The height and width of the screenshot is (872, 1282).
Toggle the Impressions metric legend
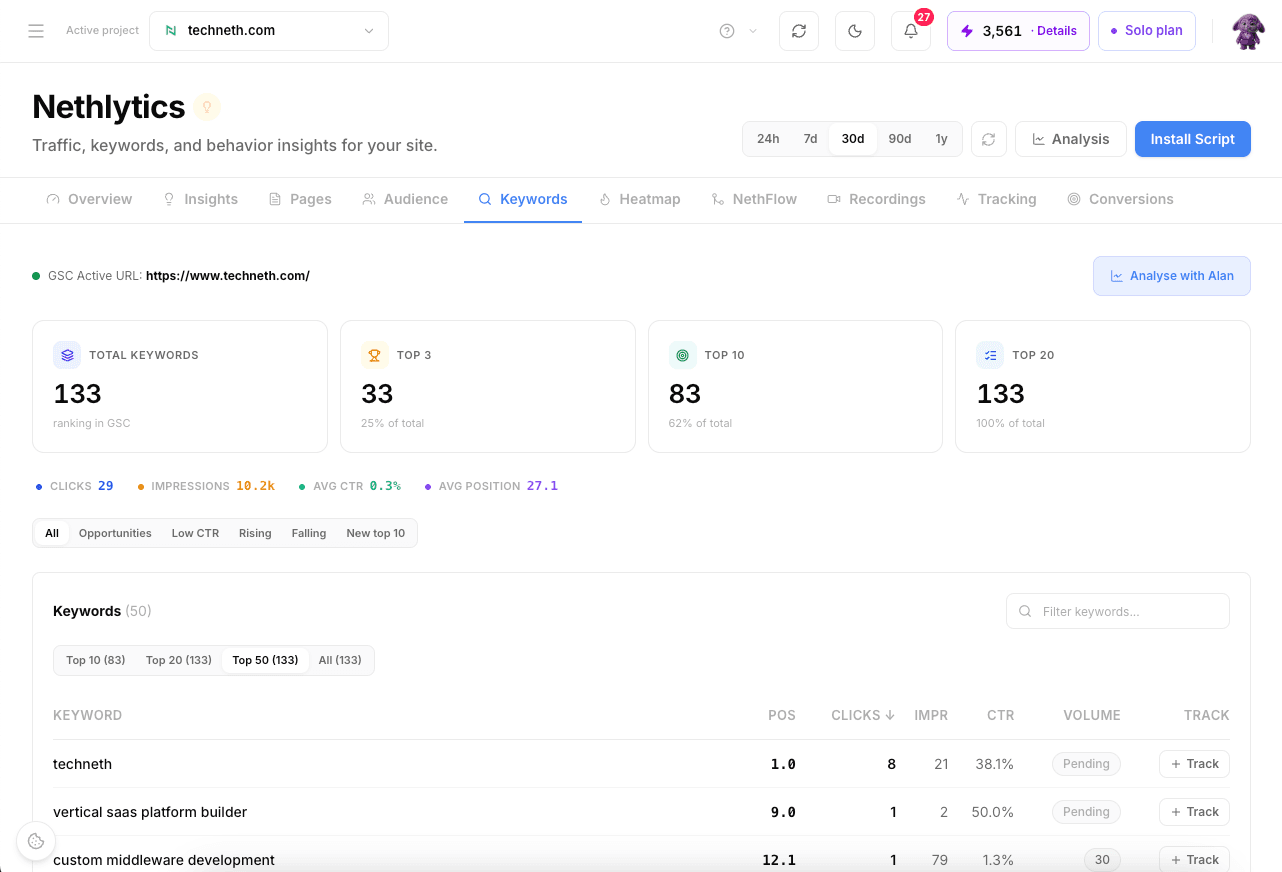click(x=206, y=486)
